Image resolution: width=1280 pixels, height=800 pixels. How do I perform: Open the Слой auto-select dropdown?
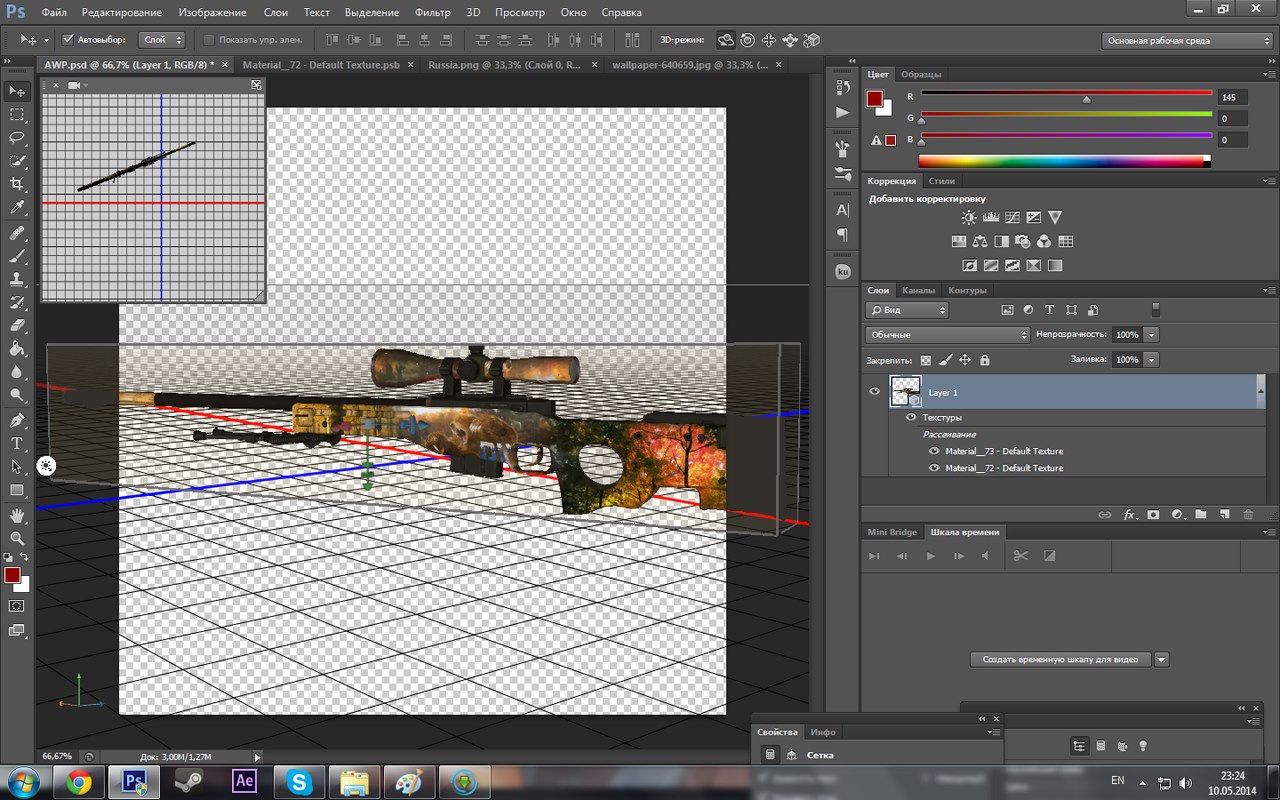point(163,40)
